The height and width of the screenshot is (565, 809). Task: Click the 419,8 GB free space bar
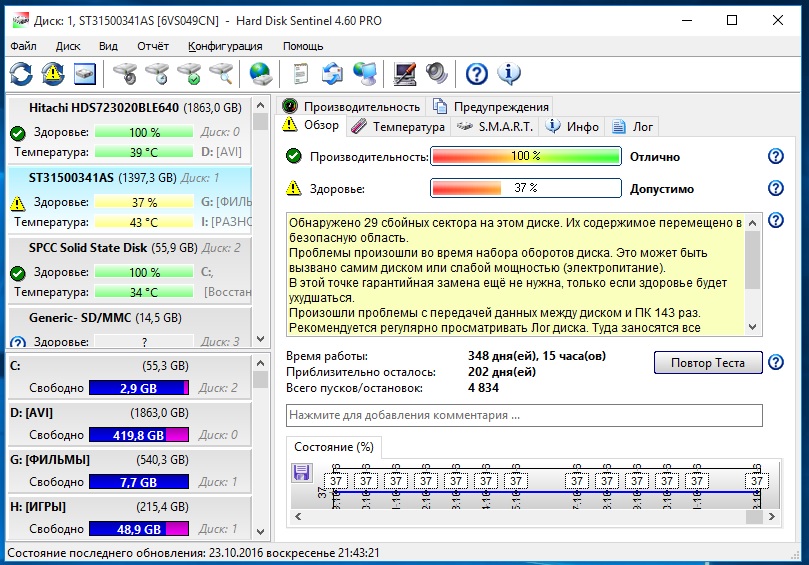pos(139,435)
